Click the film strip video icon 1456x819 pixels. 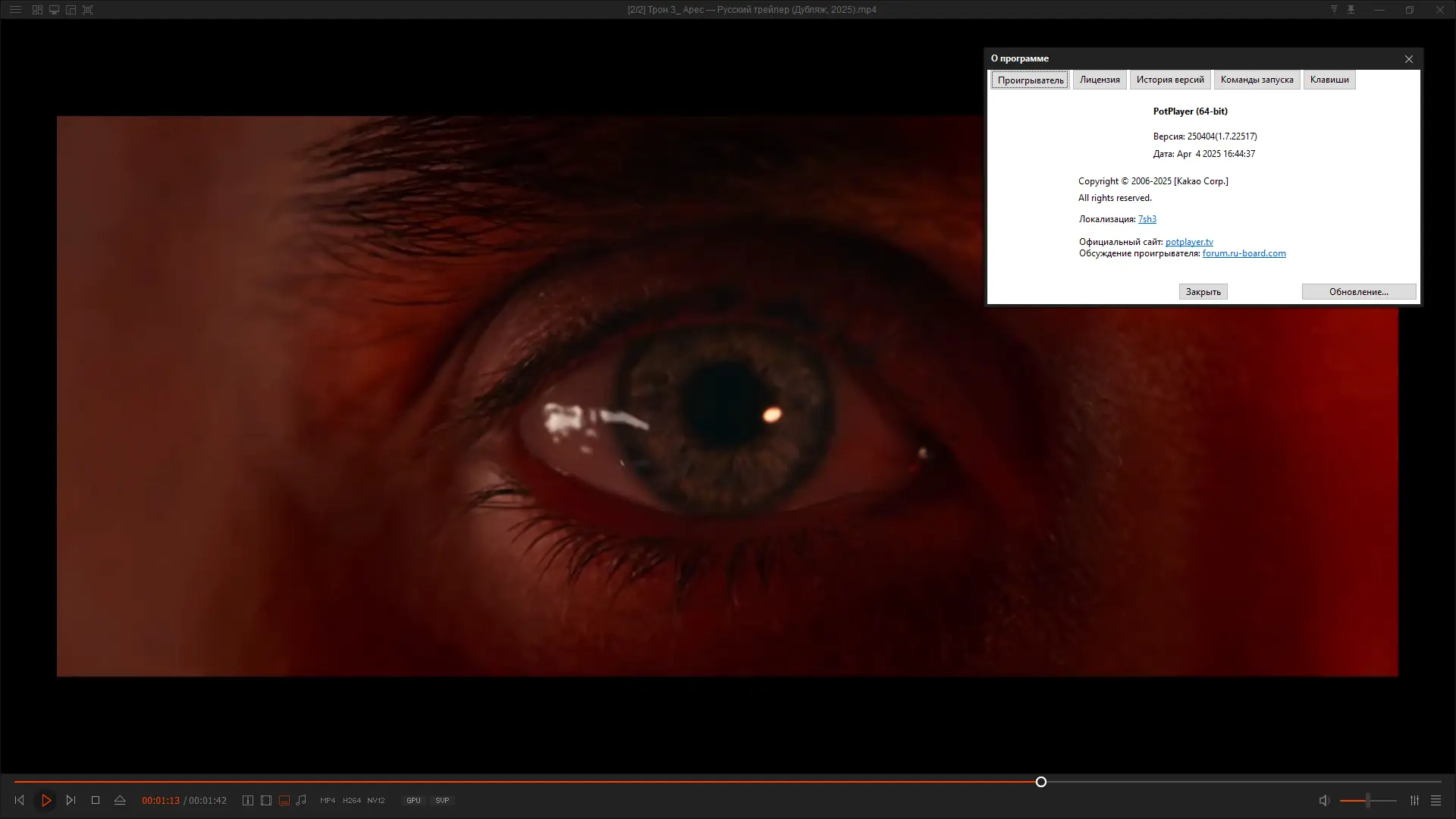[266, 800]
